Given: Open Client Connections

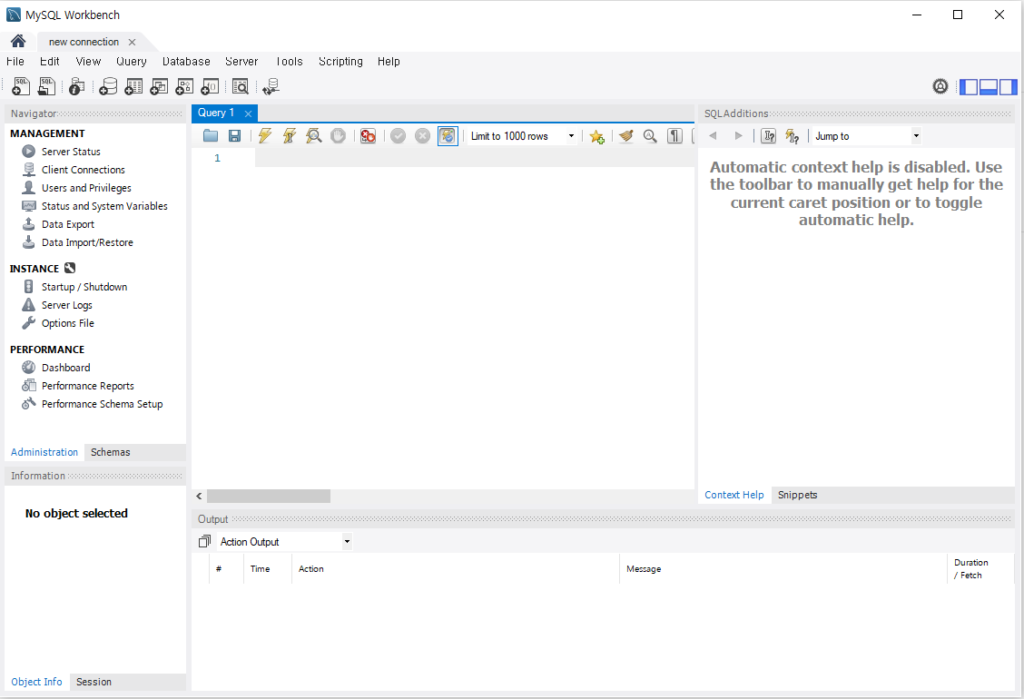Looking at the screenshot, I should tap(83, 170).
